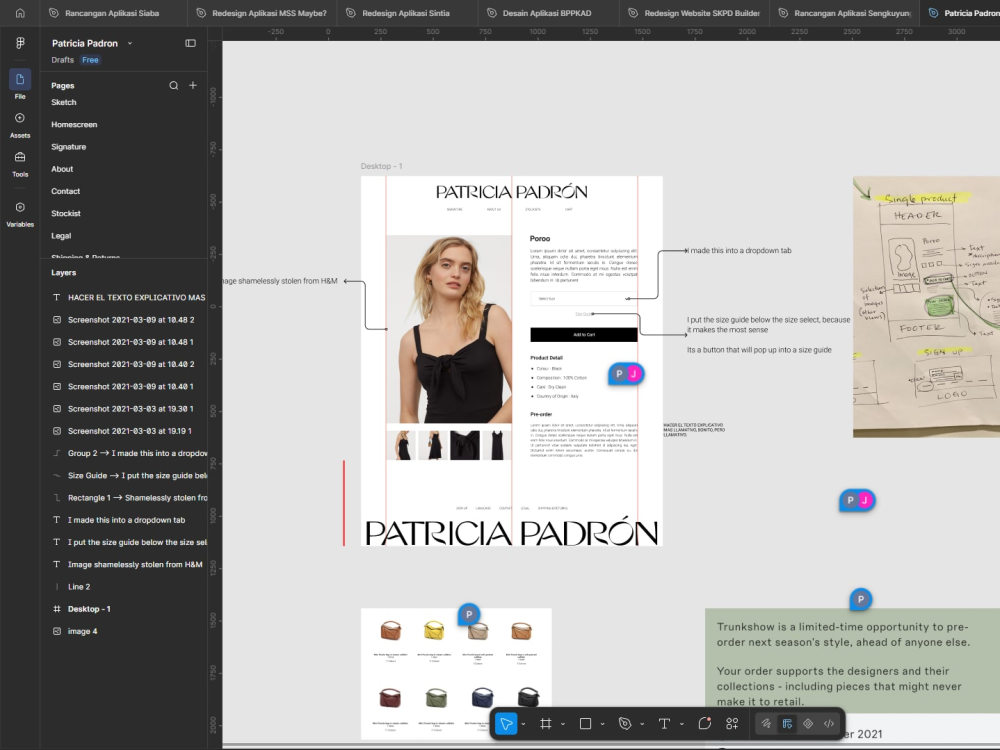Select the hand-drawn sketch photo on canvas
The height and width of the screenshot is (750, 1000).
coord(926,307)
